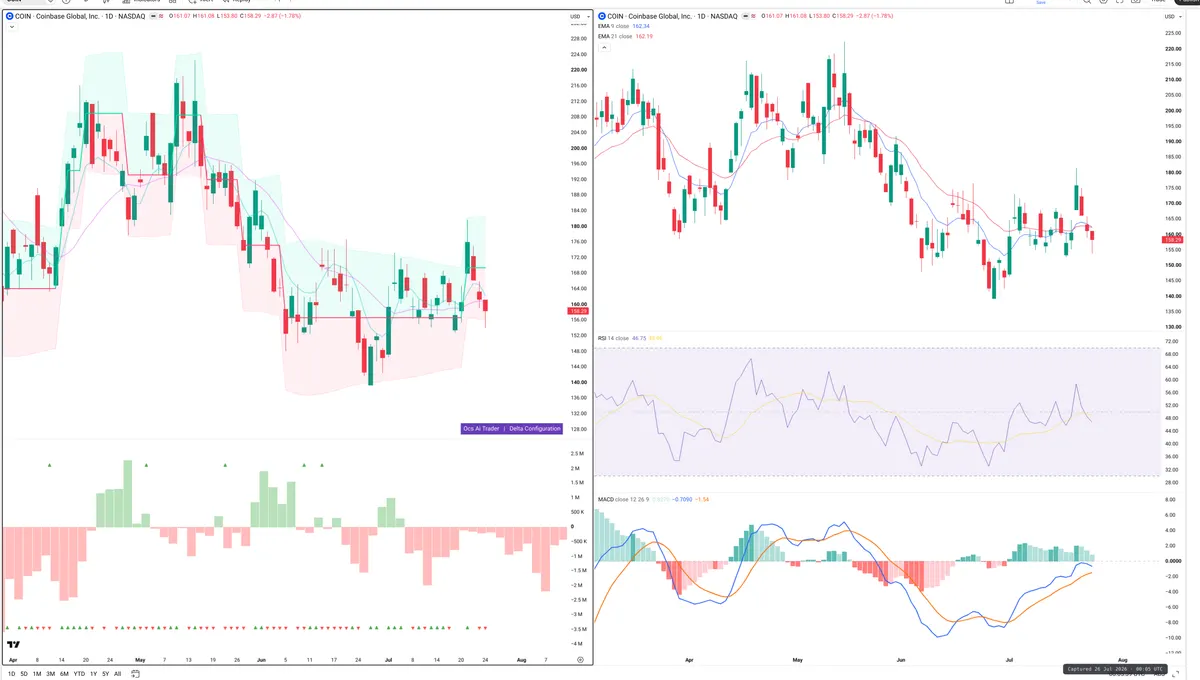Viewport: 1200px width, 680px height.
Task: Set the time range to All
Action: pos(117,674)
